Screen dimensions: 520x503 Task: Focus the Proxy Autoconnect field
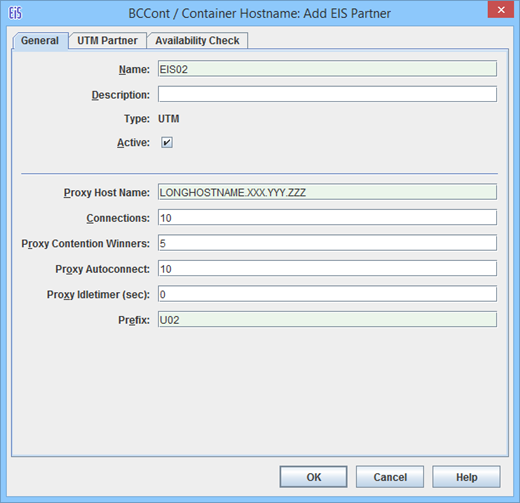[x=327, y=269]
